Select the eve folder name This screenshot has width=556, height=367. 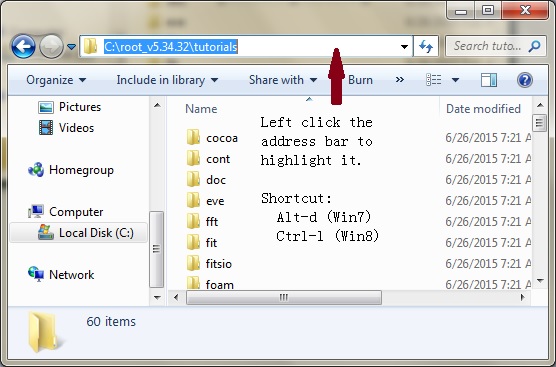tap(215, 201)
